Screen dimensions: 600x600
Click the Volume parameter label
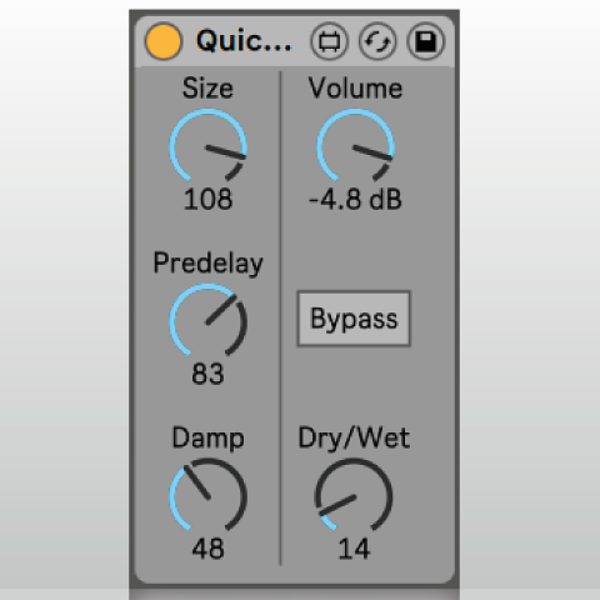(x=355, y=88)
